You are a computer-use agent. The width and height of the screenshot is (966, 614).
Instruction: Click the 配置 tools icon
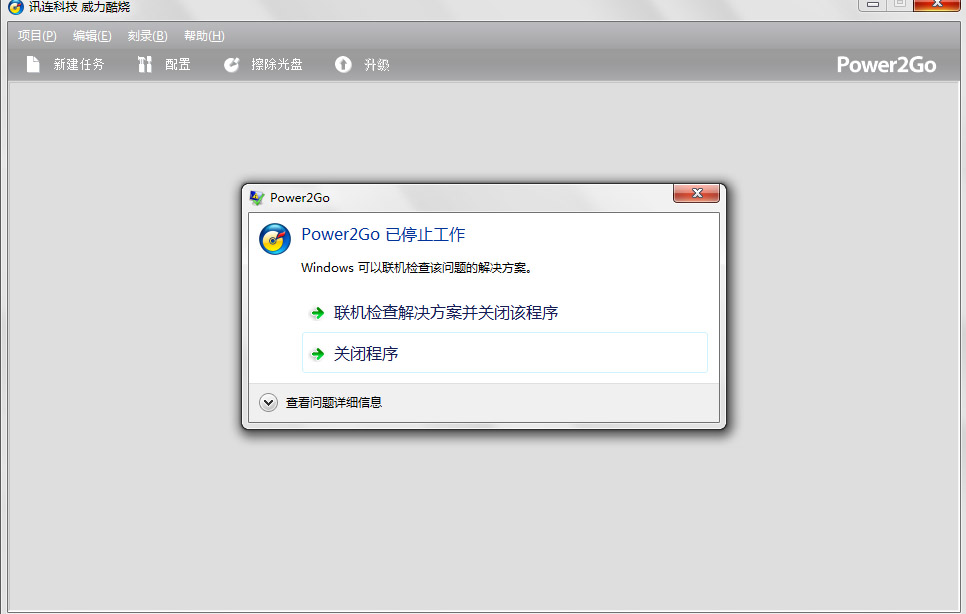[x=144, y=64]
